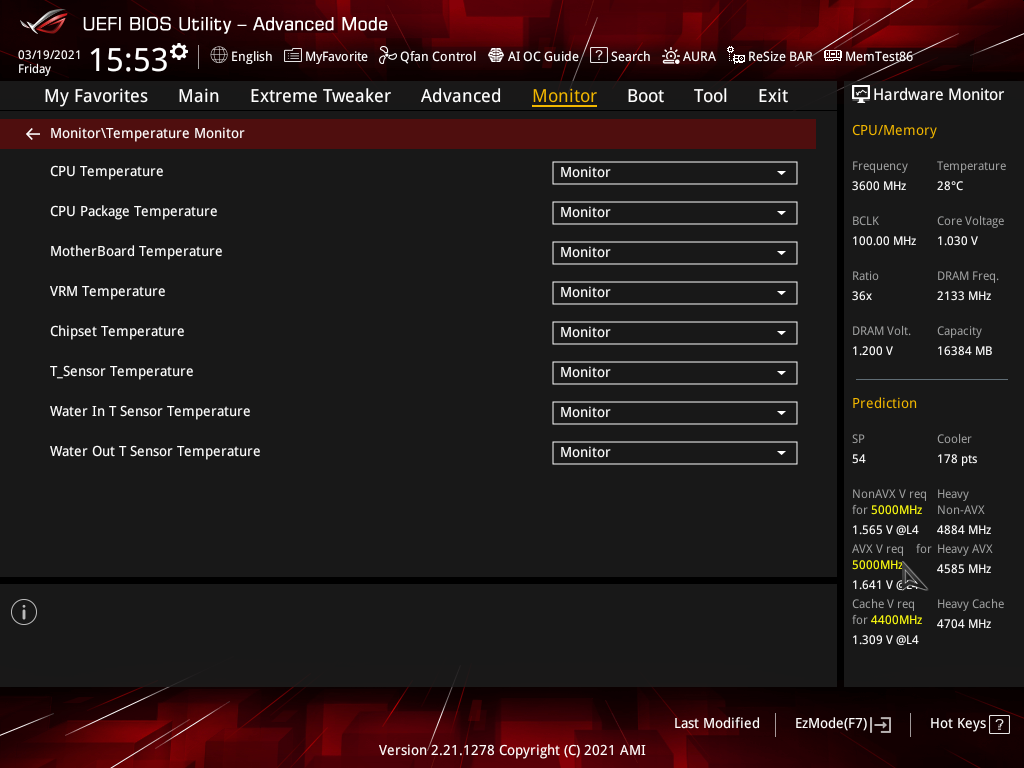This screenshot has height=768, width=1024.
Task: Launch MemTest86 from the top bar
Action: (x=878, y=56)
